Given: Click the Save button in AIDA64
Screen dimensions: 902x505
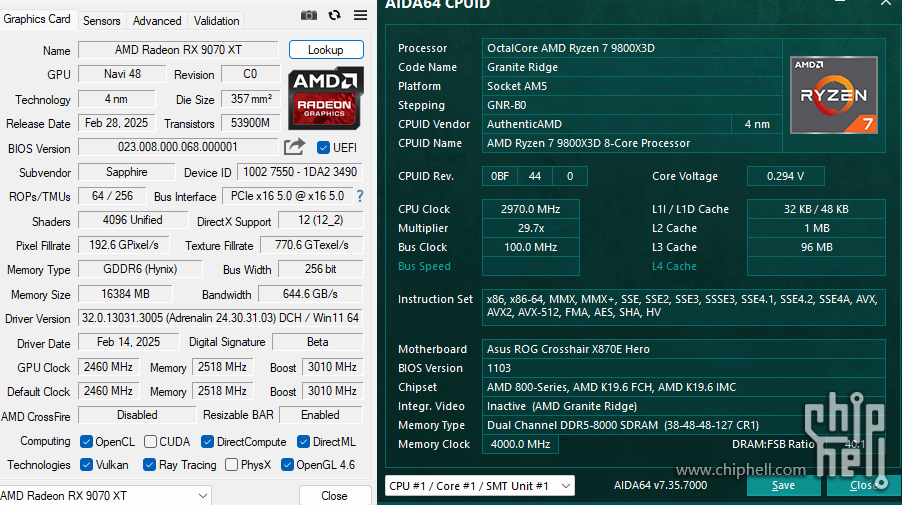Looking at the screenshot, I should pos(783,486).
